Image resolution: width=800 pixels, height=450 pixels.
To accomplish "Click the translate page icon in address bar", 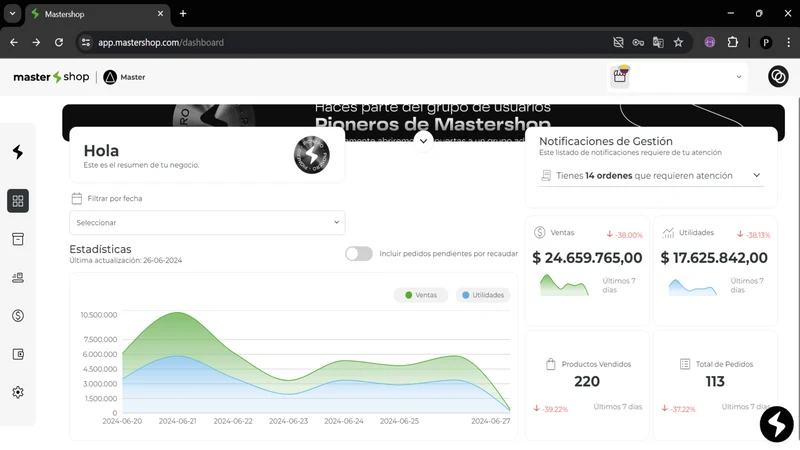I will click(658, 42).
